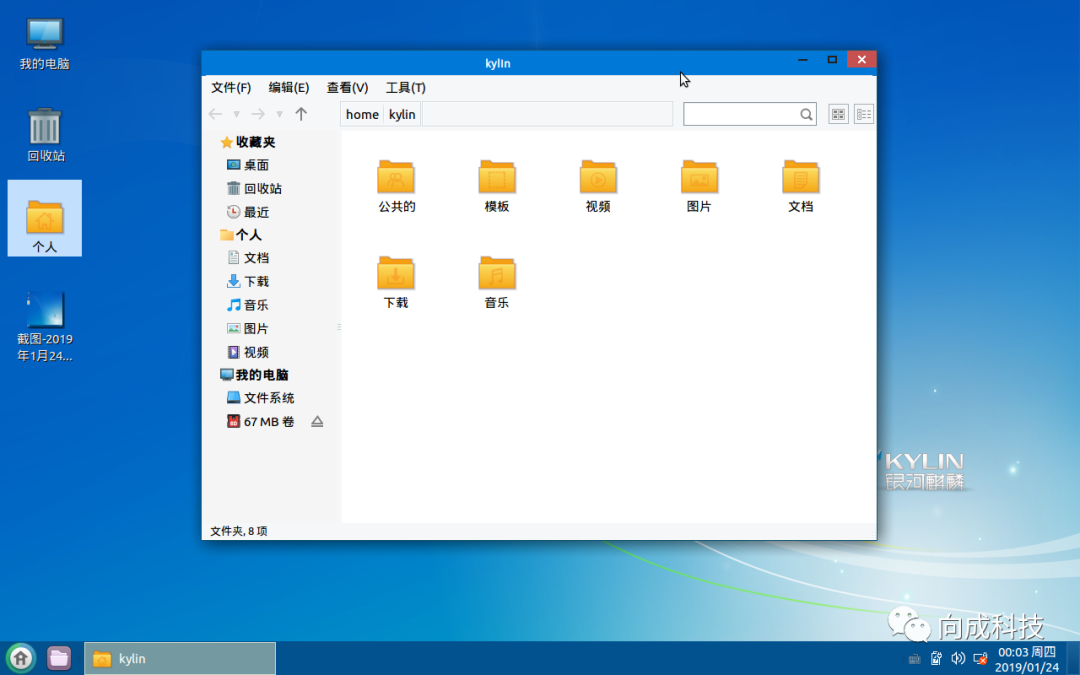
Task: Click the kylin breadcrumb button
Action: [401, 114]
